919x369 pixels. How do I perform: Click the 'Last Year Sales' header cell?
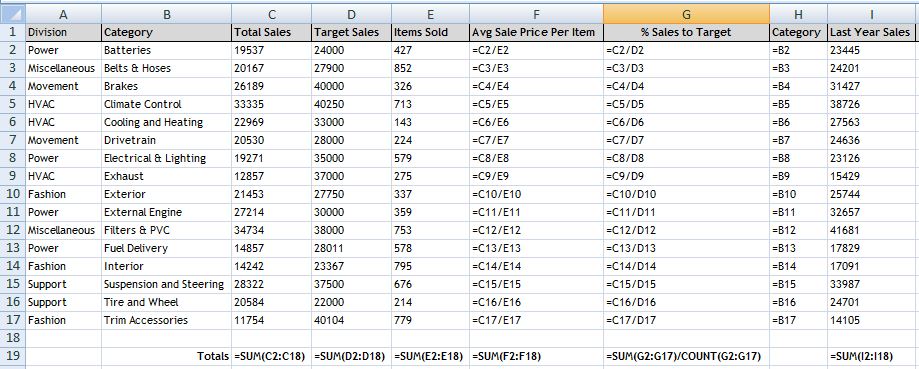click(x=873, y=32)
